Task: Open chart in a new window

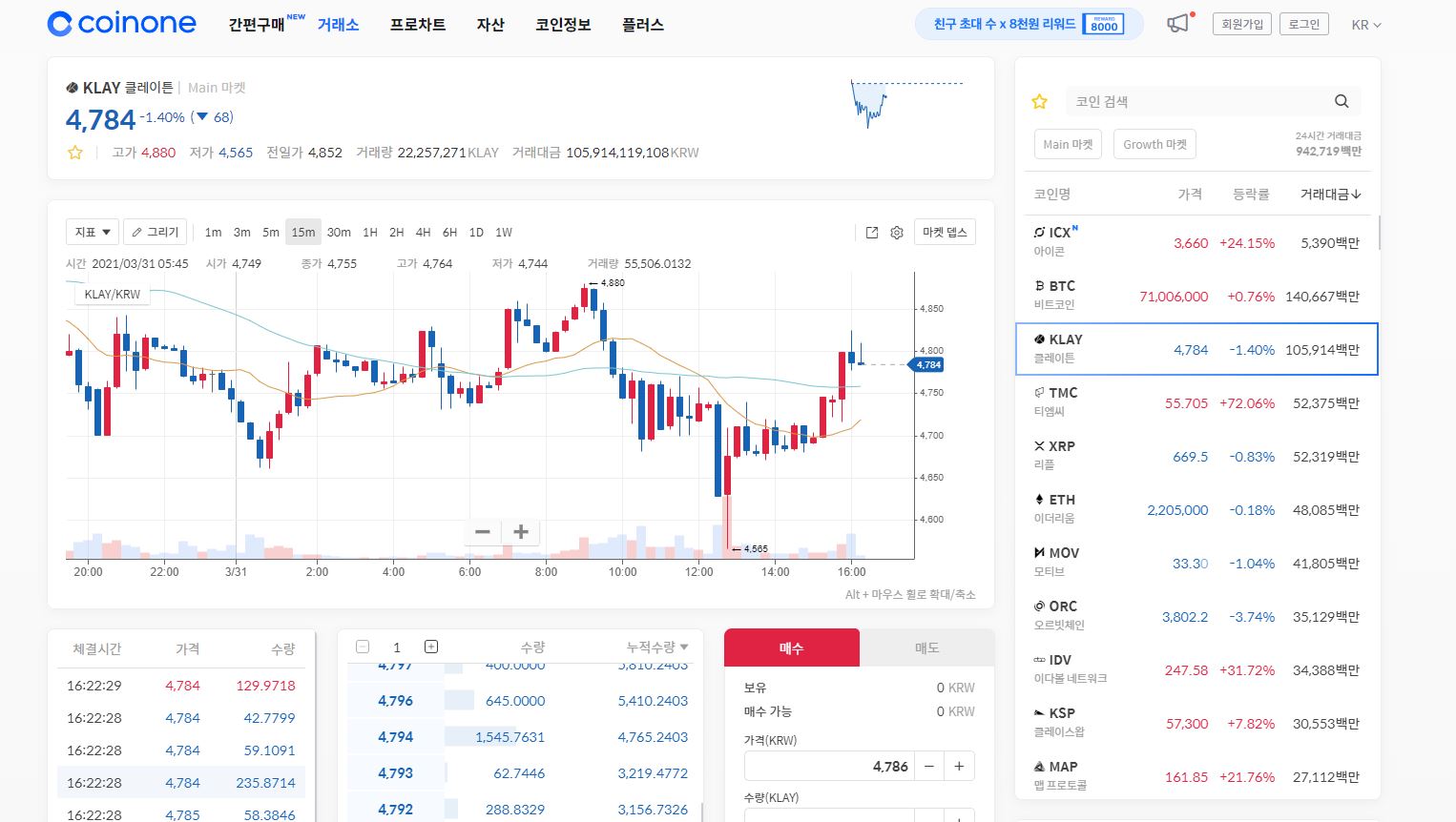Action: [871, 233]
